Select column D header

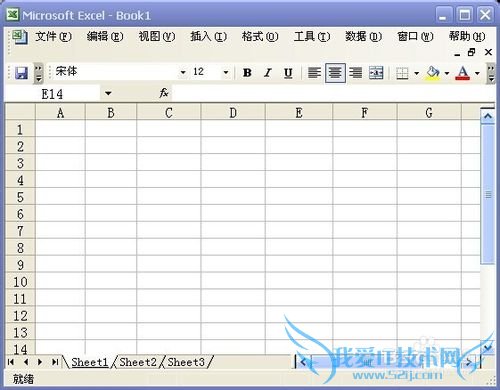[x=233, y=113]
